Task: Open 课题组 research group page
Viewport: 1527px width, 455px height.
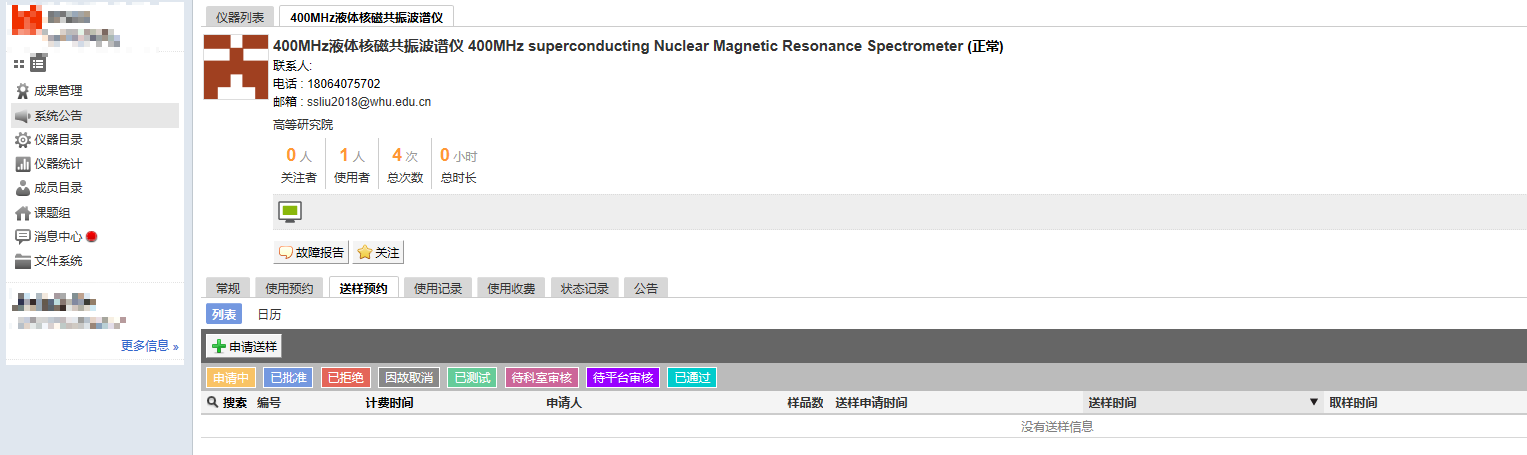Action: (x=52, y=213)
